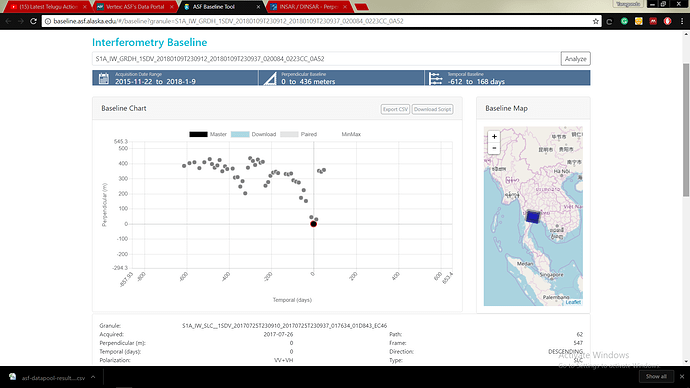The height and width of the screenshot is (388, 690).
Task: Bookmark this page with the star icon
Action: point(595,21)
